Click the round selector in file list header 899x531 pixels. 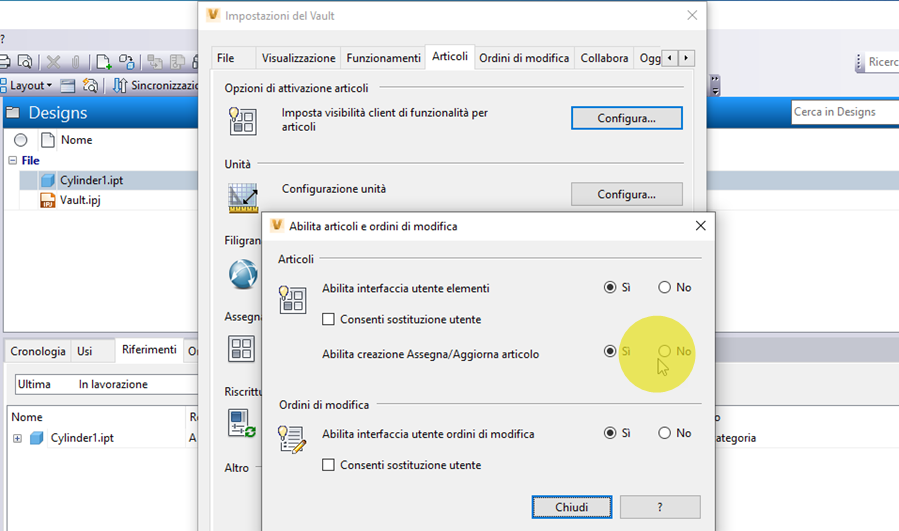(x=21, y=140)
